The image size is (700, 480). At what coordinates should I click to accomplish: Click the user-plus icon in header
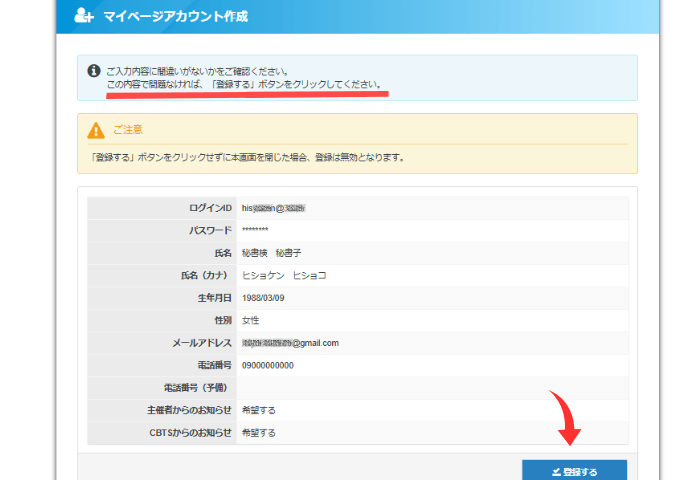(85, 16)
